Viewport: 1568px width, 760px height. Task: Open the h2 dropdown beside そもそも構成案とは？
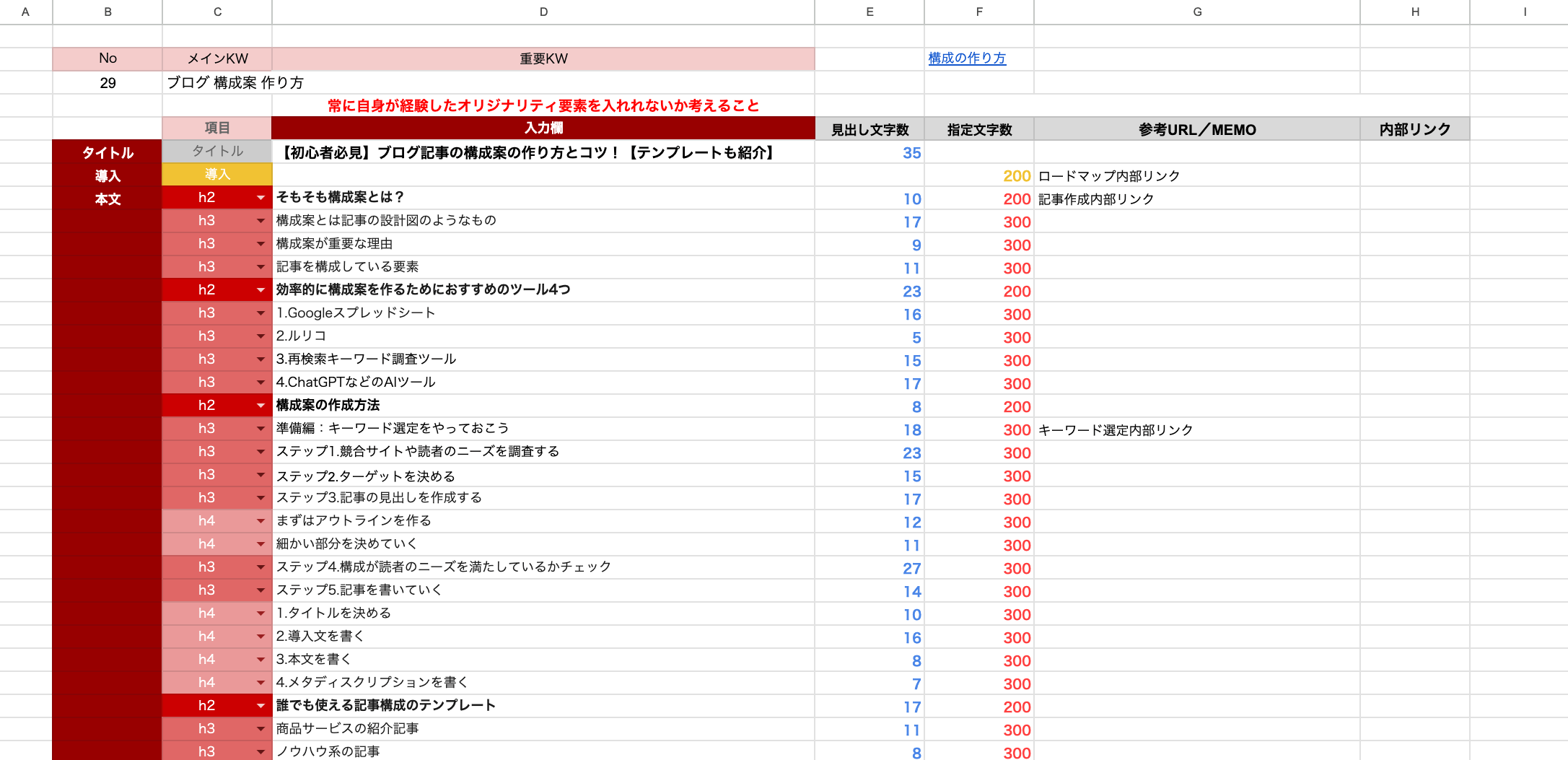click(x=260, y=198)
